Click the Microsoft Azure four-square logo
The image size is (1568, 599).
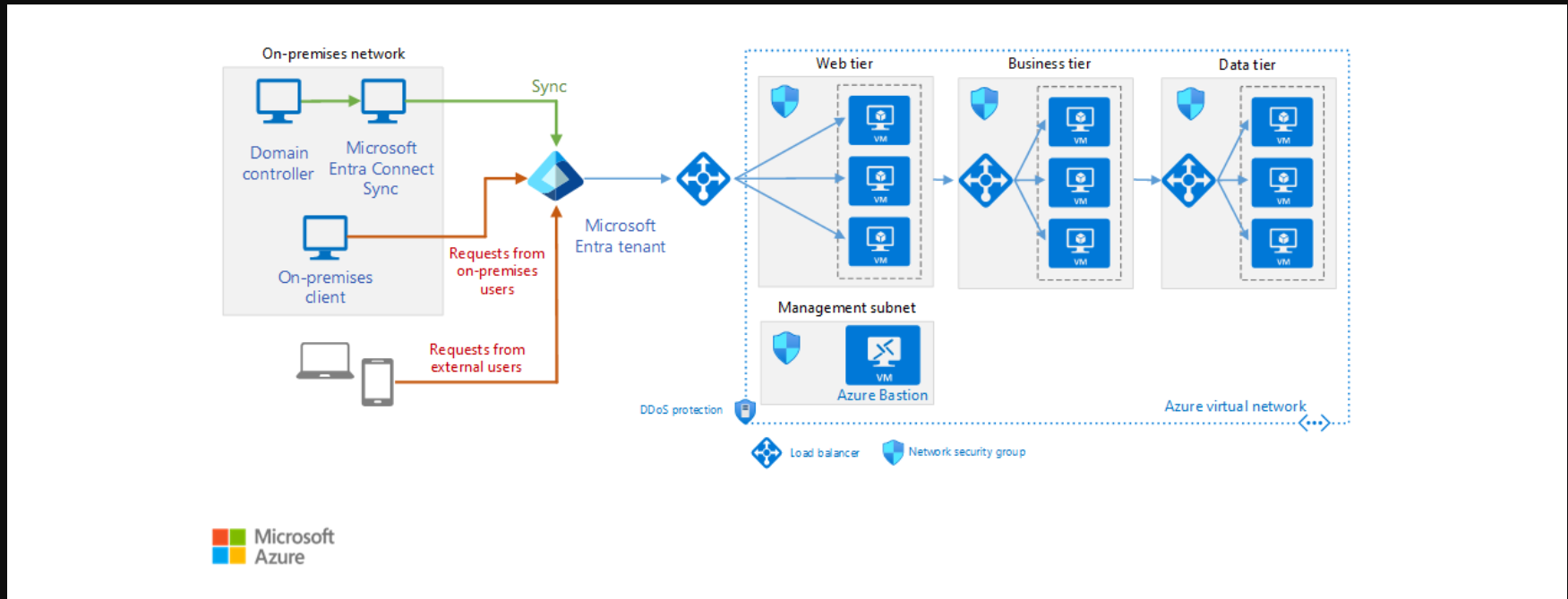(229, 546)
